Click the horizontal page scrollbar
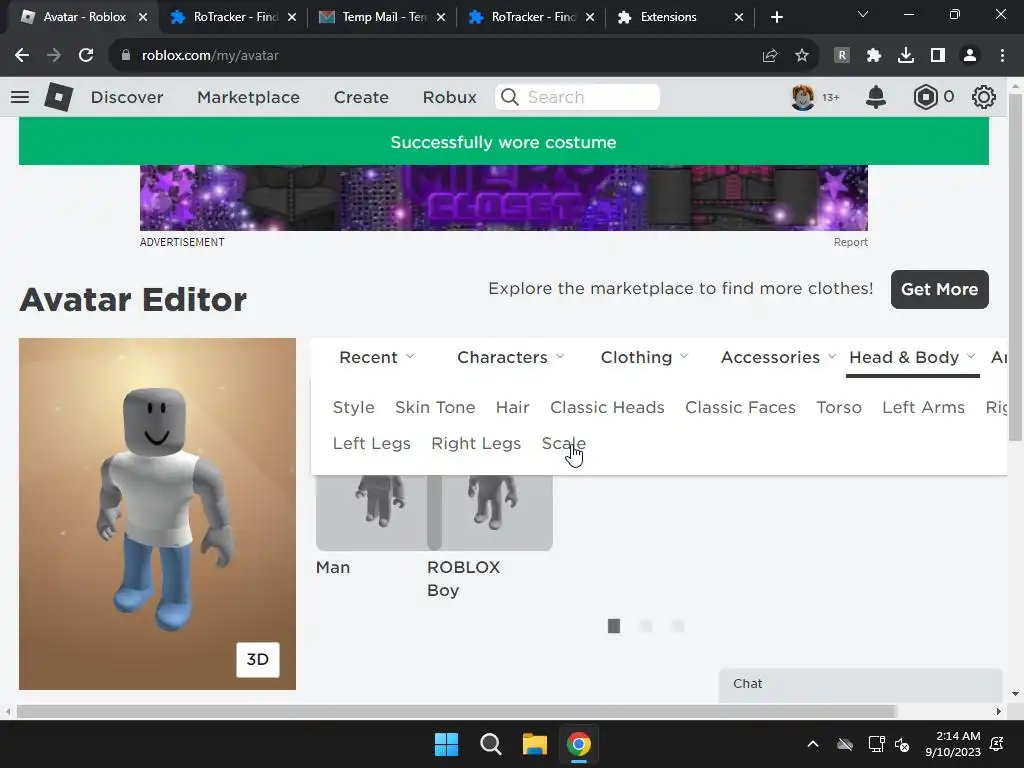The width and height of the screenshot is (1024, 768). click(x=456, y=711)
